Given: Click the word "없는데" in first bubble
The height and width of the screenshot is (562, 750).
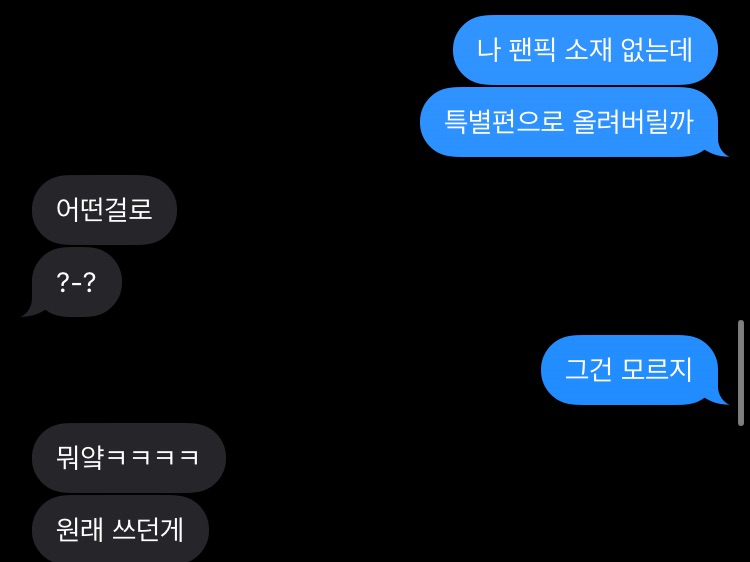Looking at the screenshot, I should [657, 50].
